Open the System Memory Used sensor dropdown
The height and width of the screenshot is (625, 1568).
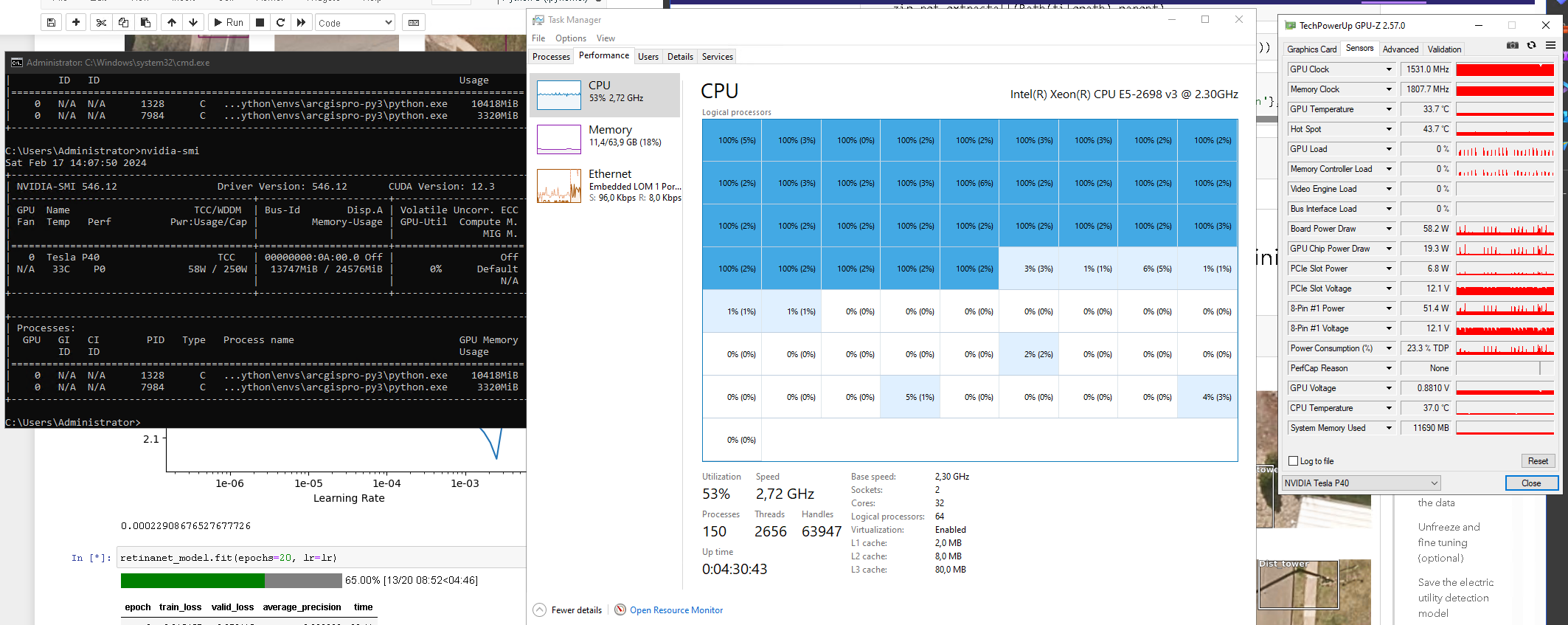tap(1389, 428)
